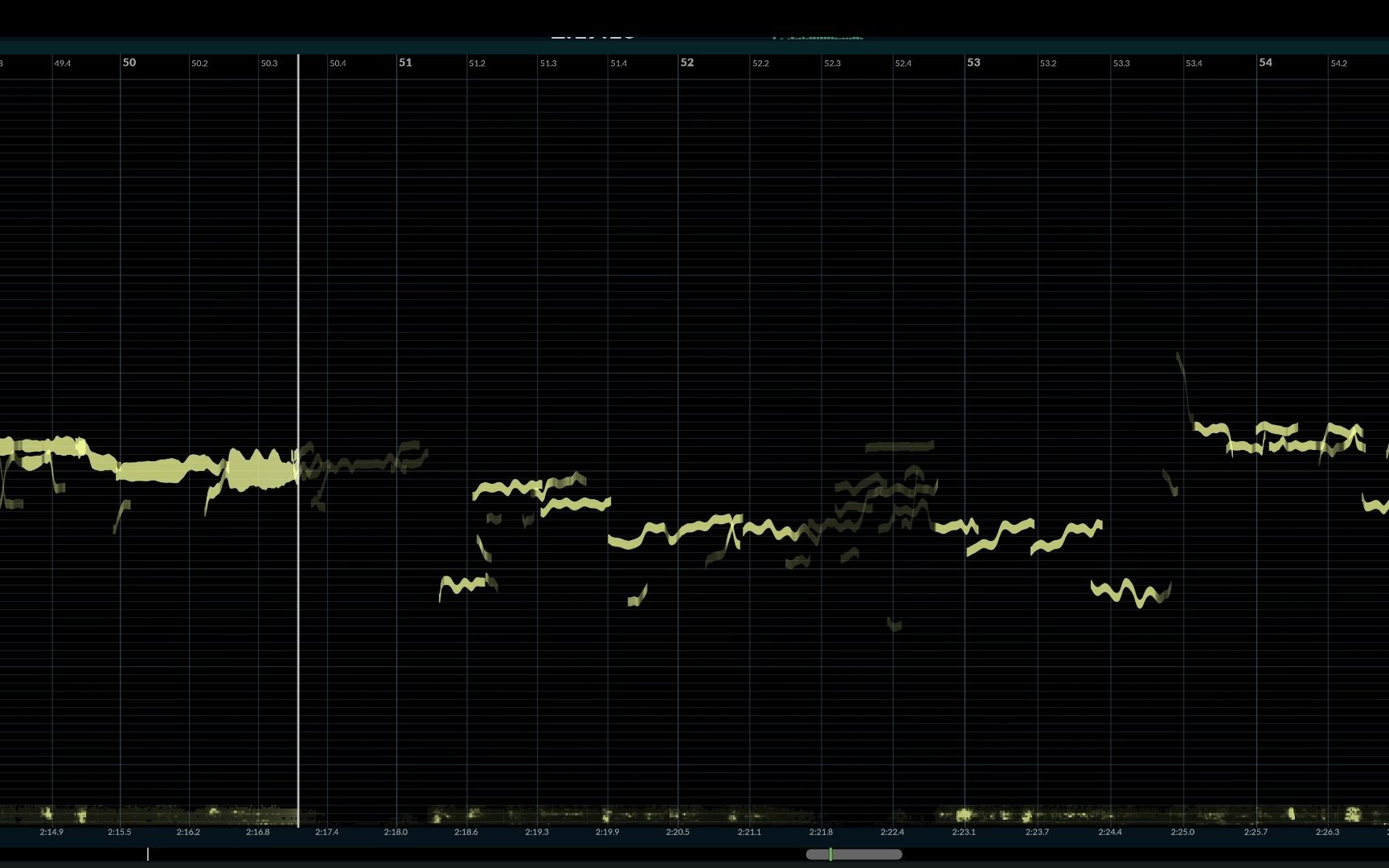Image resolution: width=1389 pixels, height=868 pixels.
Task: Click the 2:16.2 time label
Action: pos(188,833)
